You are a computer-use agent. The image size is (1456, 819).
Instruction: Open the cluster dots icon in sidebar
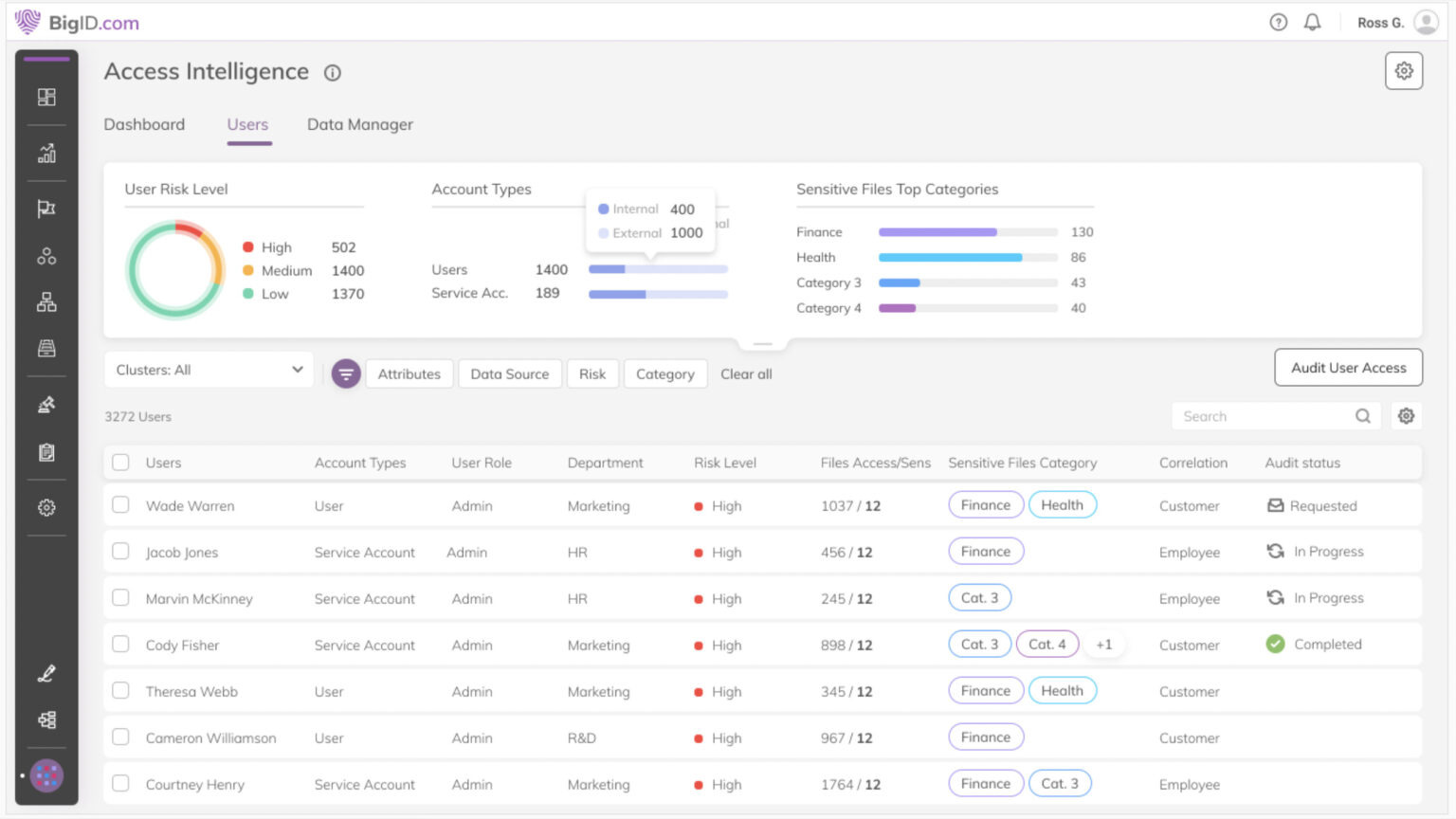pyautogui.click(x=45, y=255)
